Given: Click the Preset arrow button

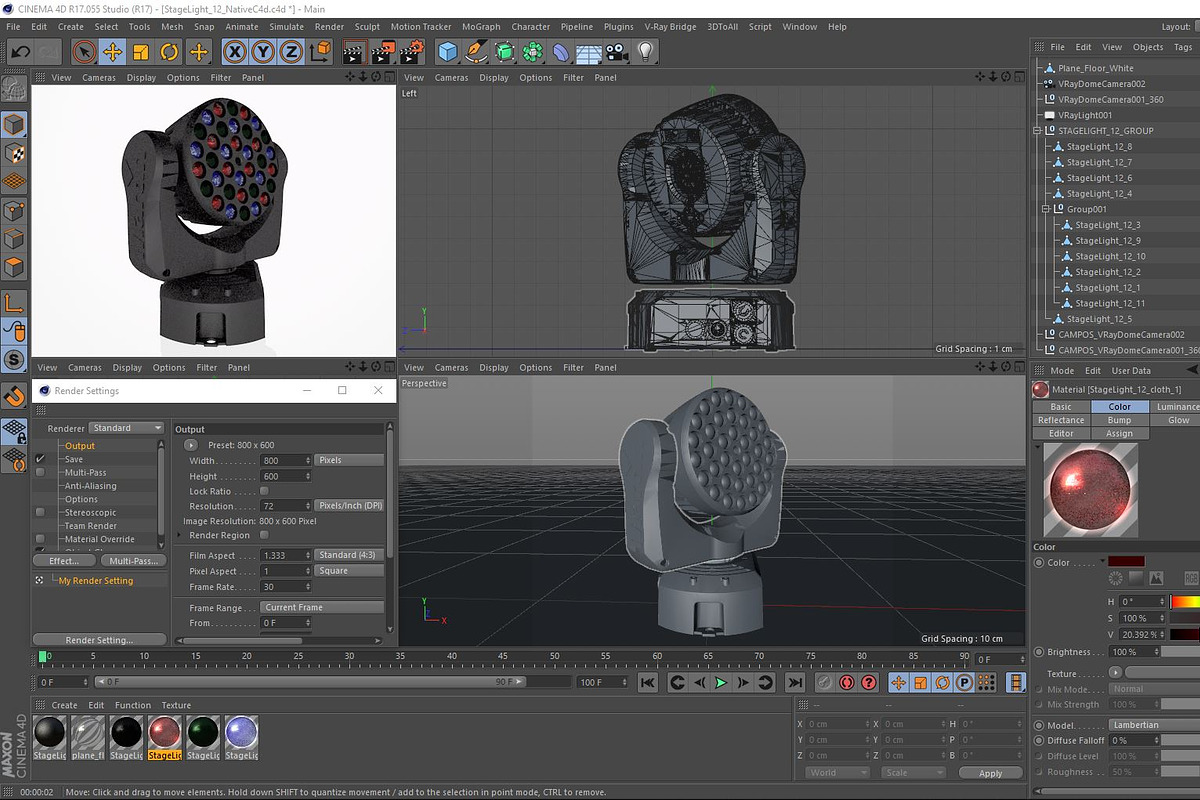Looking at the screenshot, I should pyautogui.click(x=192, y=445).
